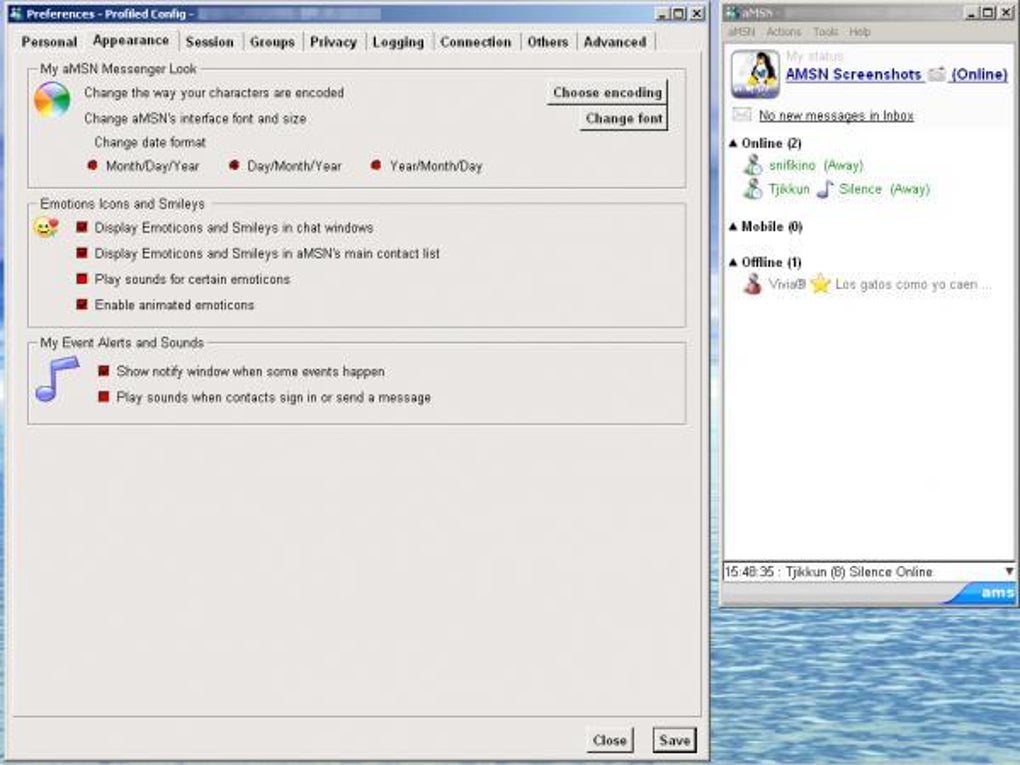Switch to the Connection tab
Image resolution: width=1020 pixels, height=765 pixels.
[x=476, y=42]
